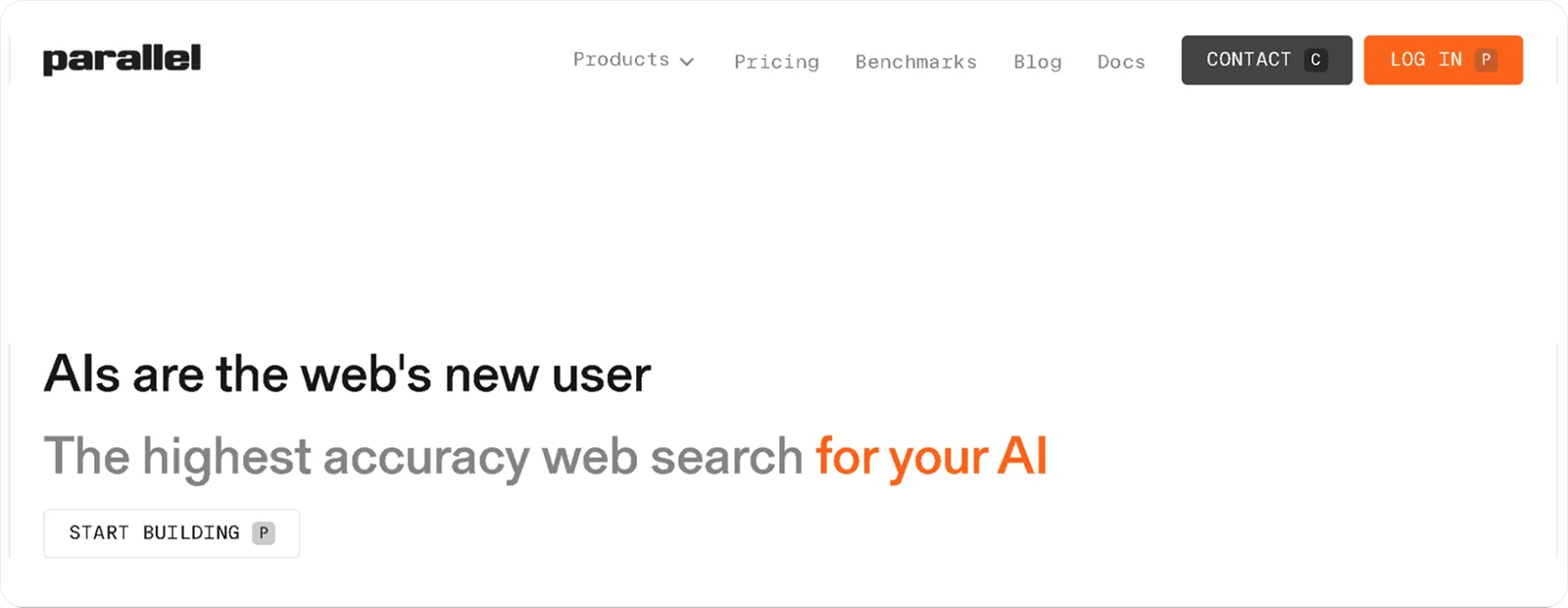Screen dimensions: 1568x608
Task: Click the P key badge on START BUILDING
Action: point(263,533)
